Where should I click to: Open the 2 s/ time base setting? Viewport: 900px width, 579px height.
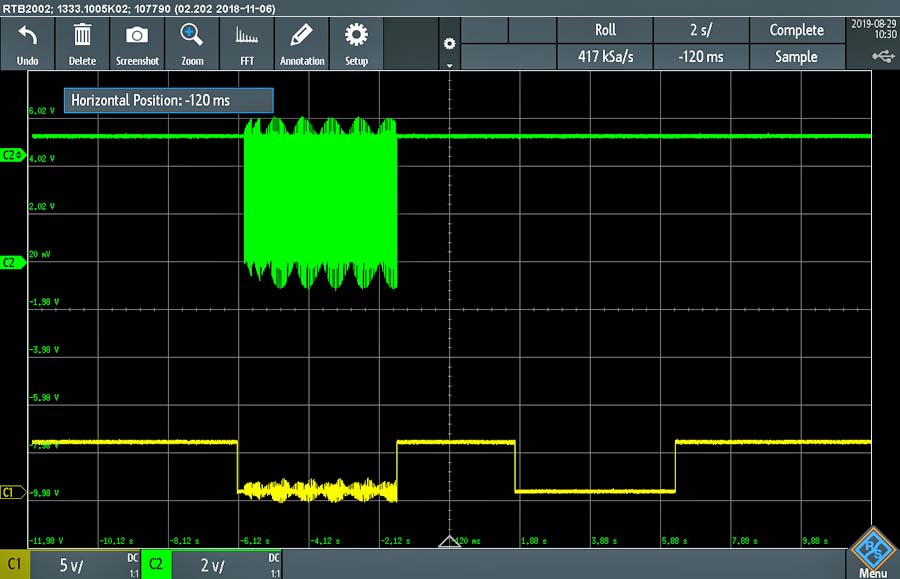coord(701,30)
